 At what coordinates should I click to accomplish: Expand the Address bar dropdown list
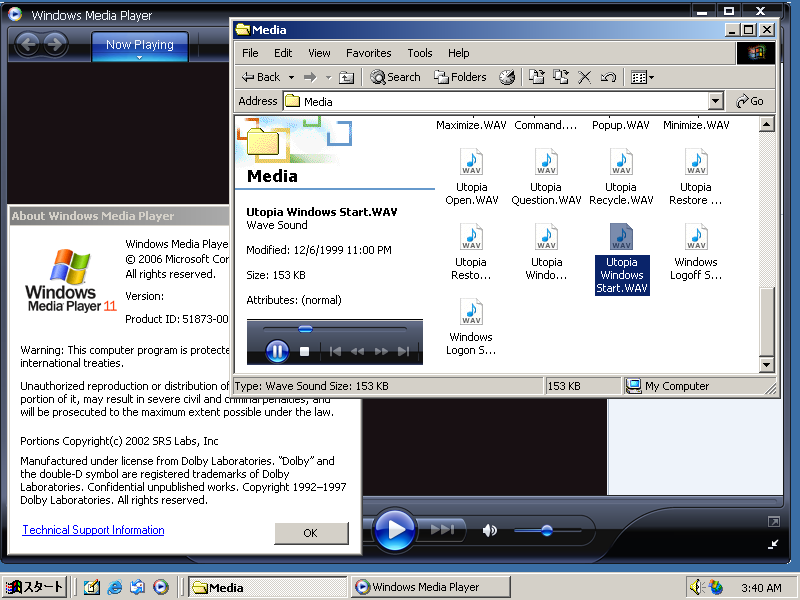pos(716,101)
